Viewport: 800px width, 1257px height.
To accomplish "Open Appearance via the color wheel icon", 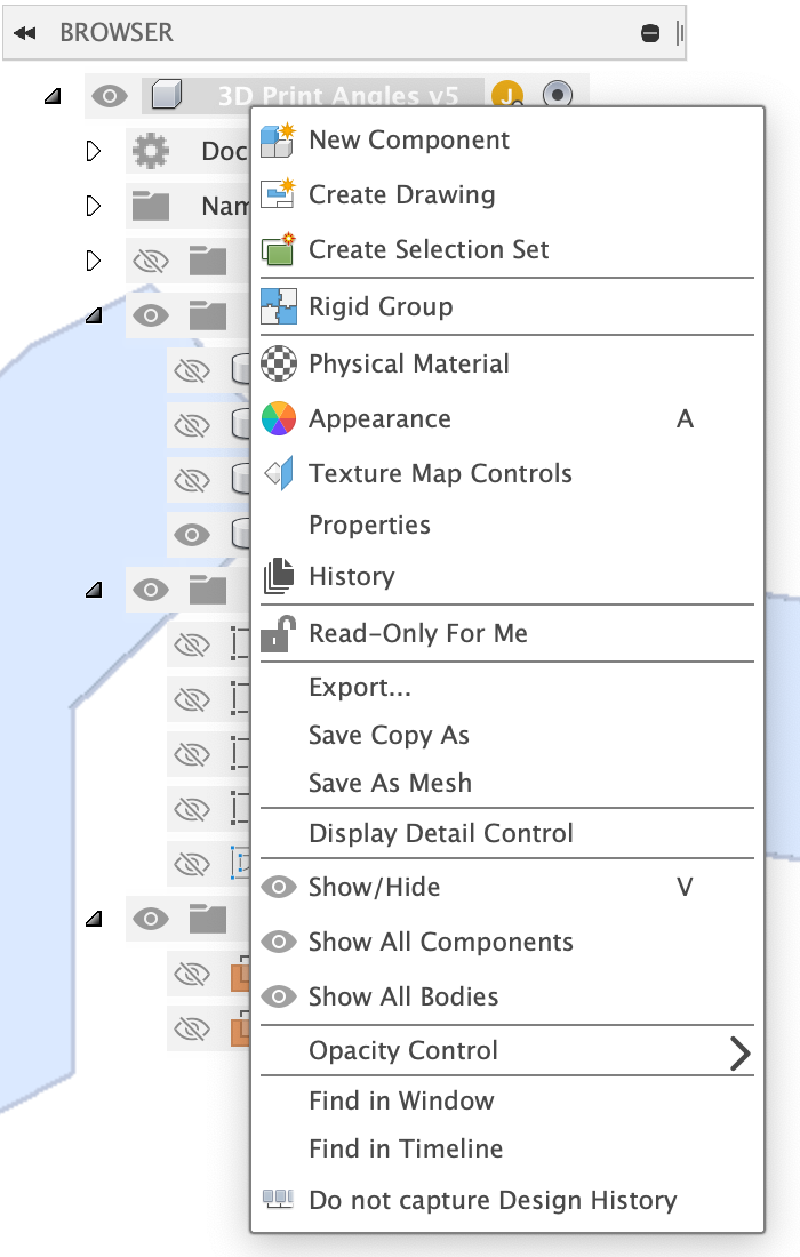I will 278,419.
